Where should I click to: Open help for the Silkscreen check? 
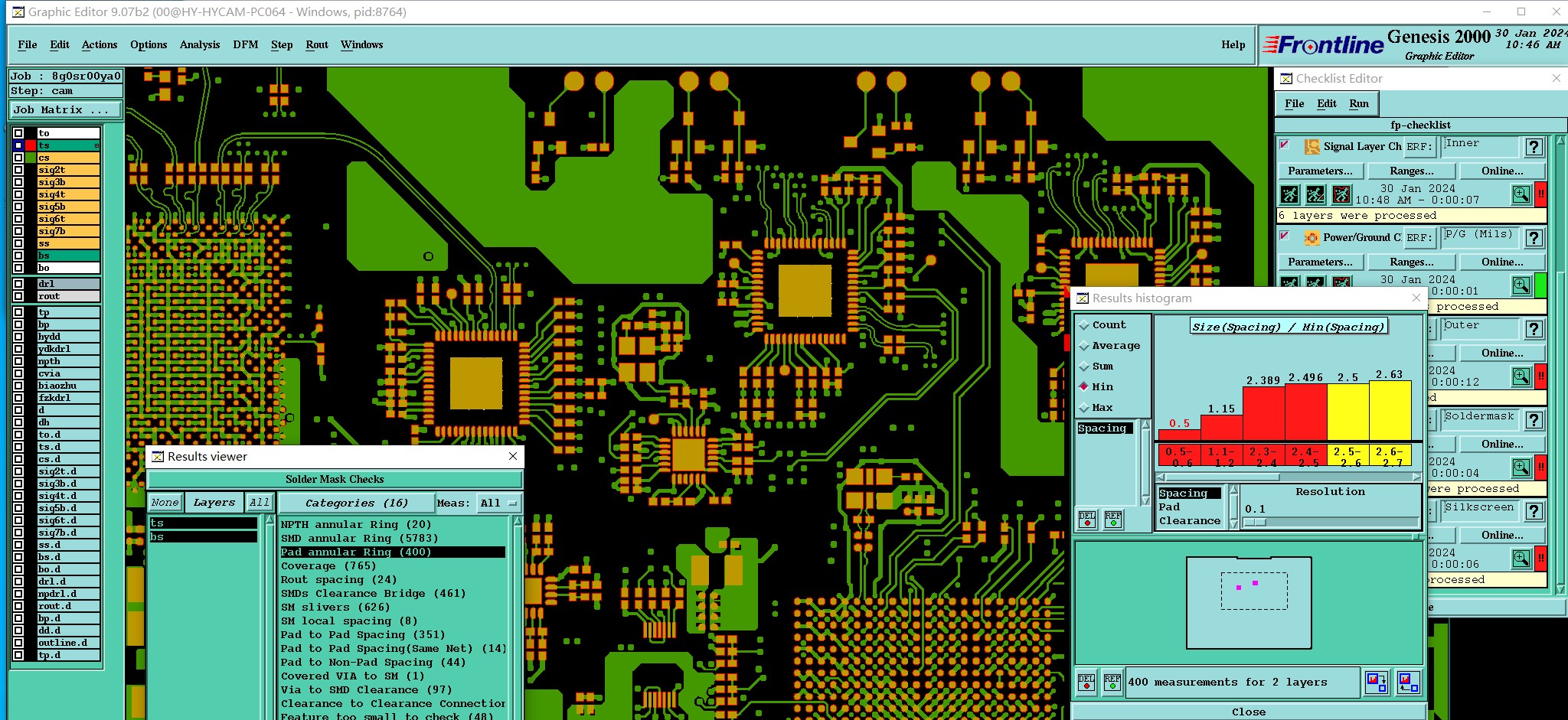1534,511
